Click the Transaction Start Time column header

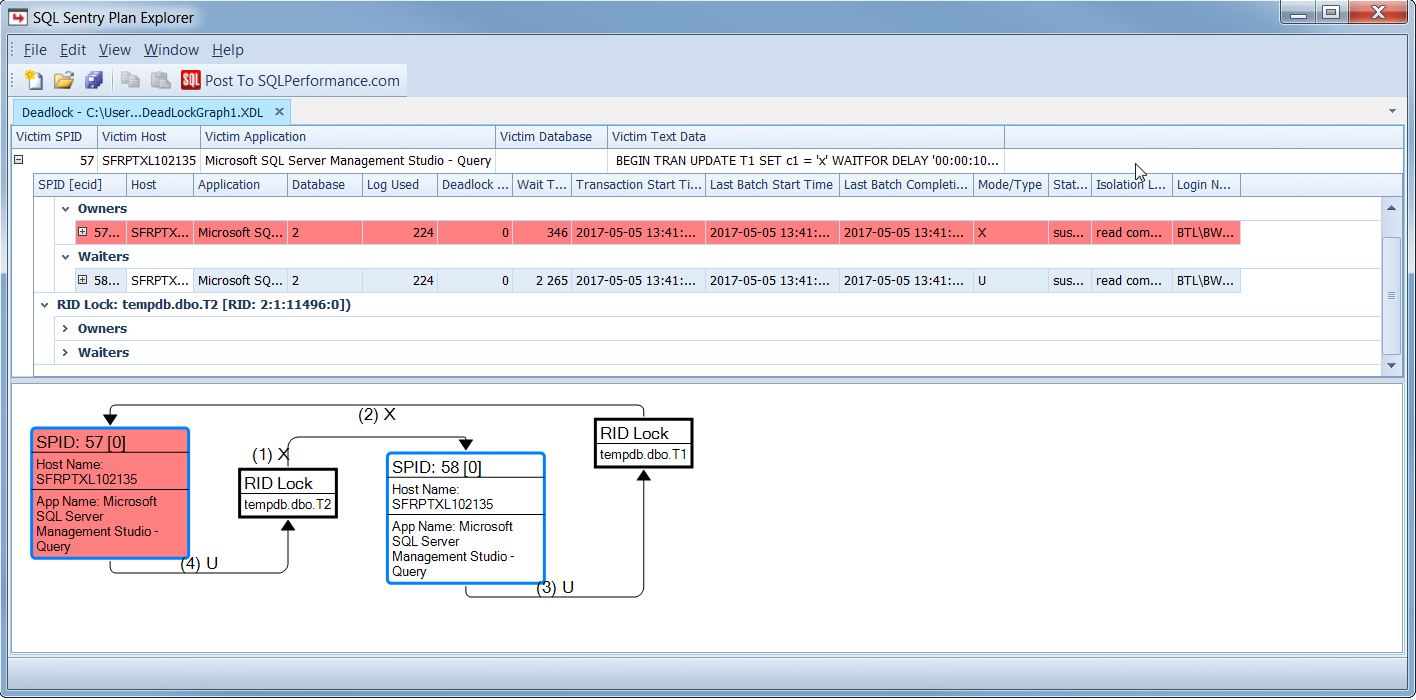[x=639, y=185]
